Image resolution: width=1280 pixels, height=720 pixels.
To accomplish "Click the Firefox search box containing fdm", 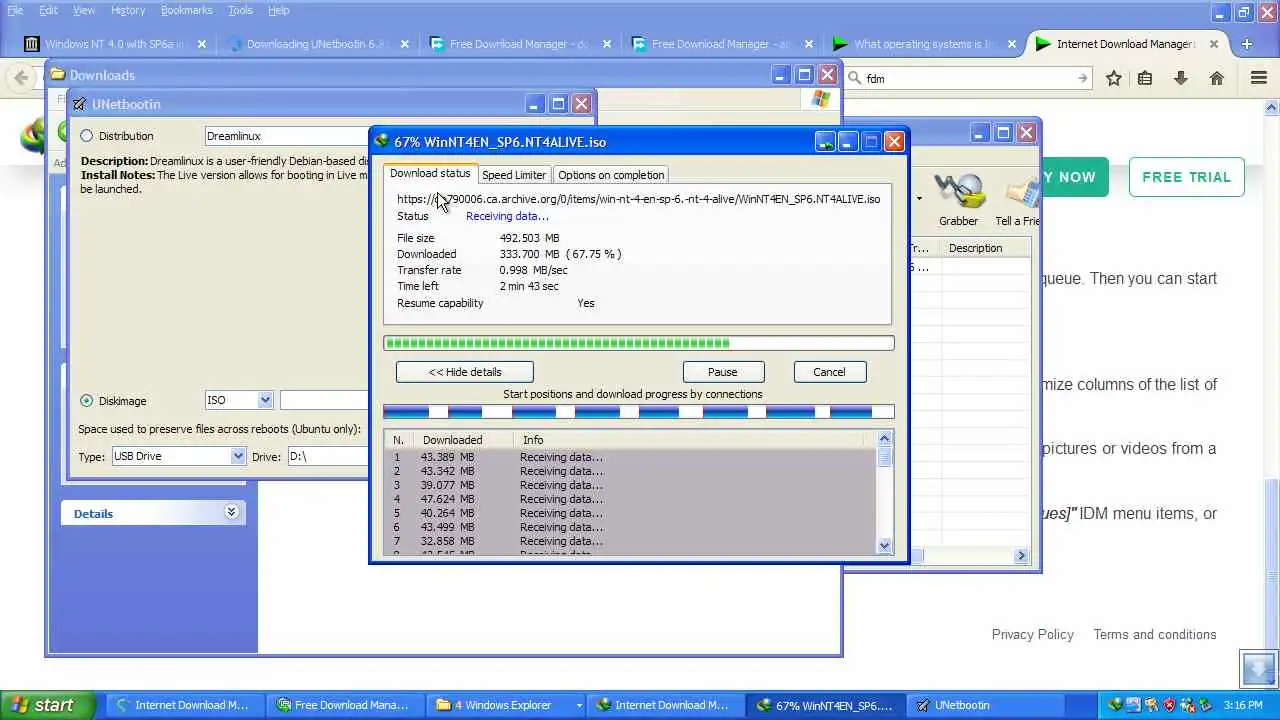I will pos(968,78).
